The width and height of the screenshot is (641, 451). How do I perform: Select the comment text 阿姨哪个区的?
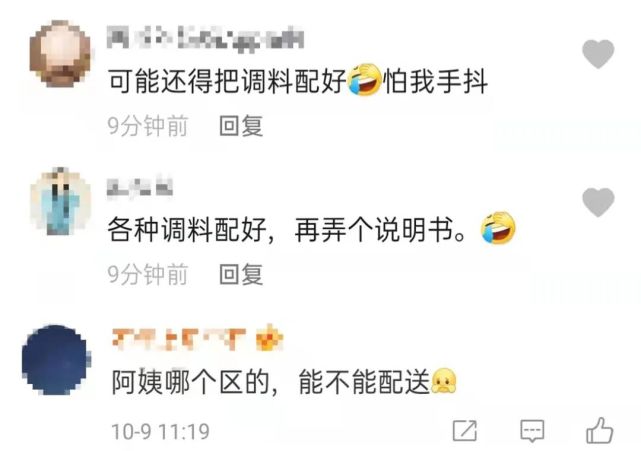(191, 382)
